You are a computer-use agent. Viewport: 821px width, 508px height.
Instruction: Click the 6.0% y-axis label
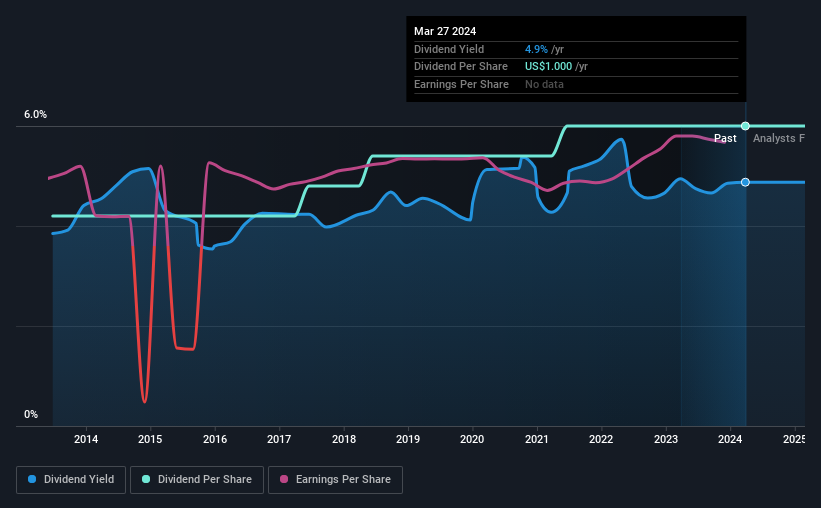pos(35,114)
